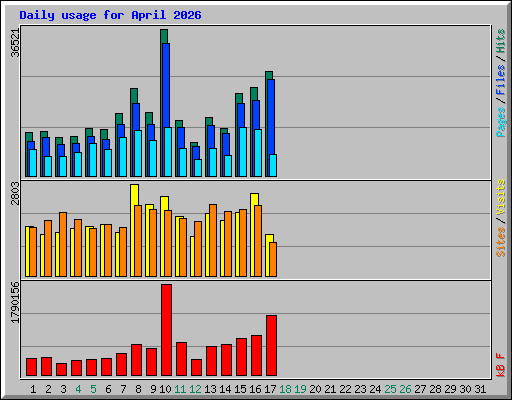The height and width of the screenshot is (400, 512).
Task: Click the cyan Pages bar for day 12
Action: 198,168
